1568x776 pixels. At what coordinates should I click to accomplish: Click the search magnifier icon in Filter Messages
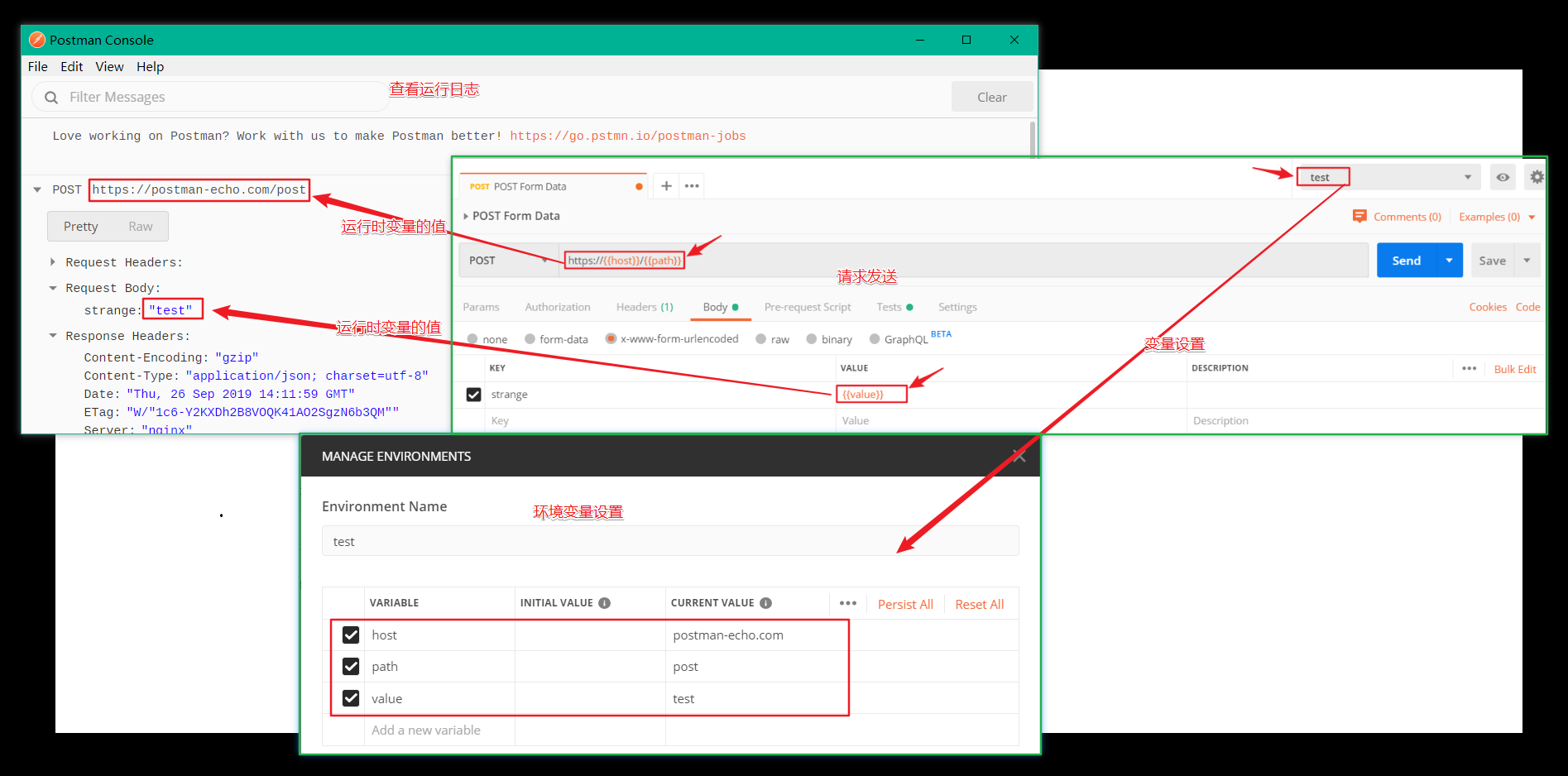pyautogui.click(x=51, y=98)
